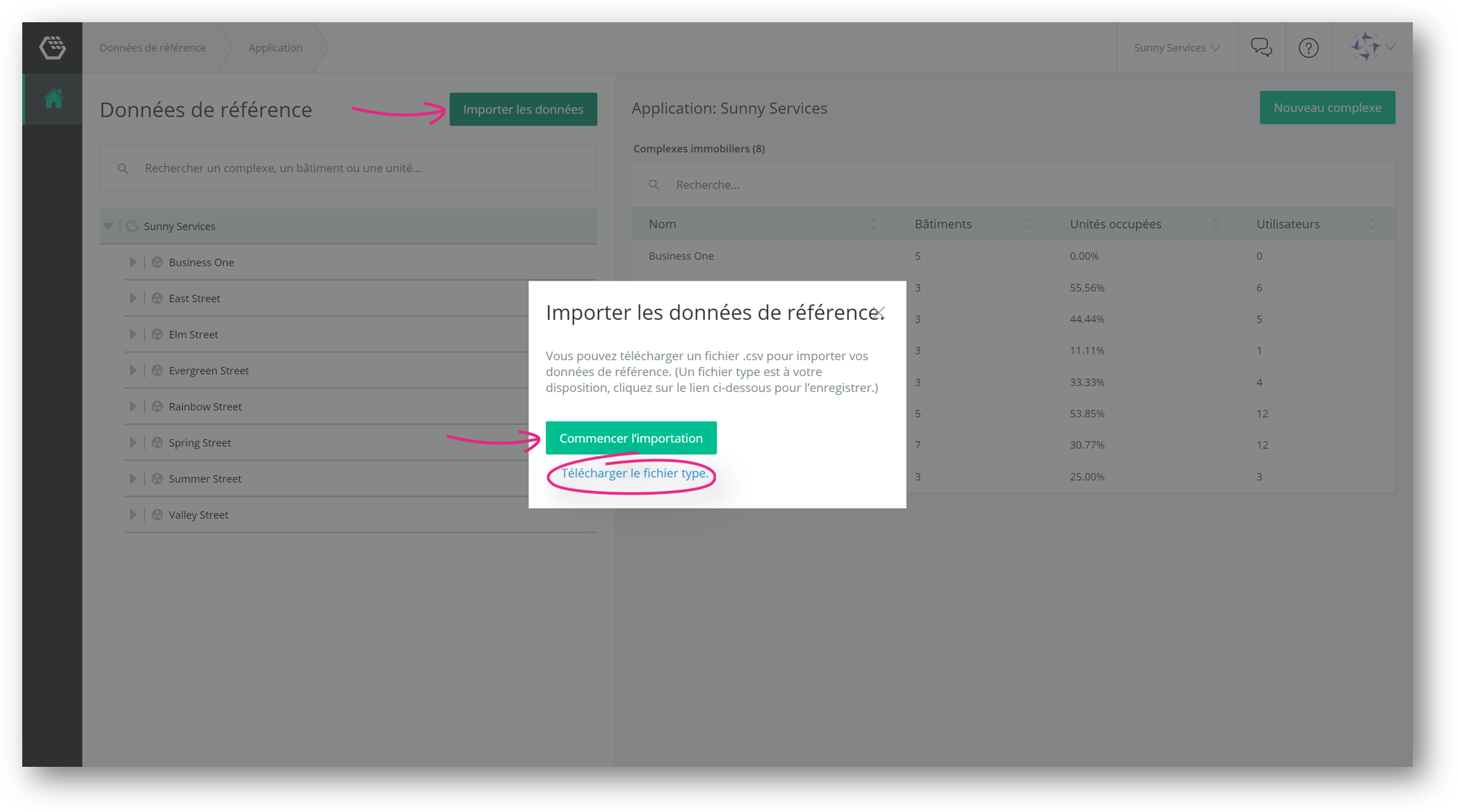
Task: Focus the Recherche field above the table
Action: point(1013,185)
